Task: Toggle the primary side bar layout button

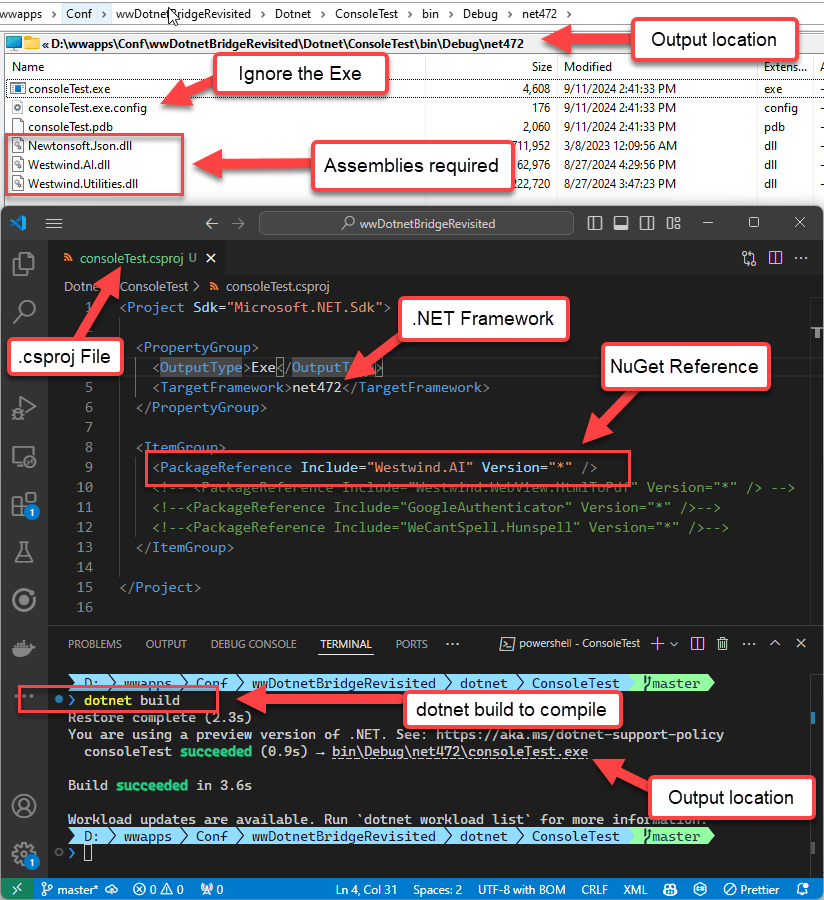Action: tap(596, 223)
